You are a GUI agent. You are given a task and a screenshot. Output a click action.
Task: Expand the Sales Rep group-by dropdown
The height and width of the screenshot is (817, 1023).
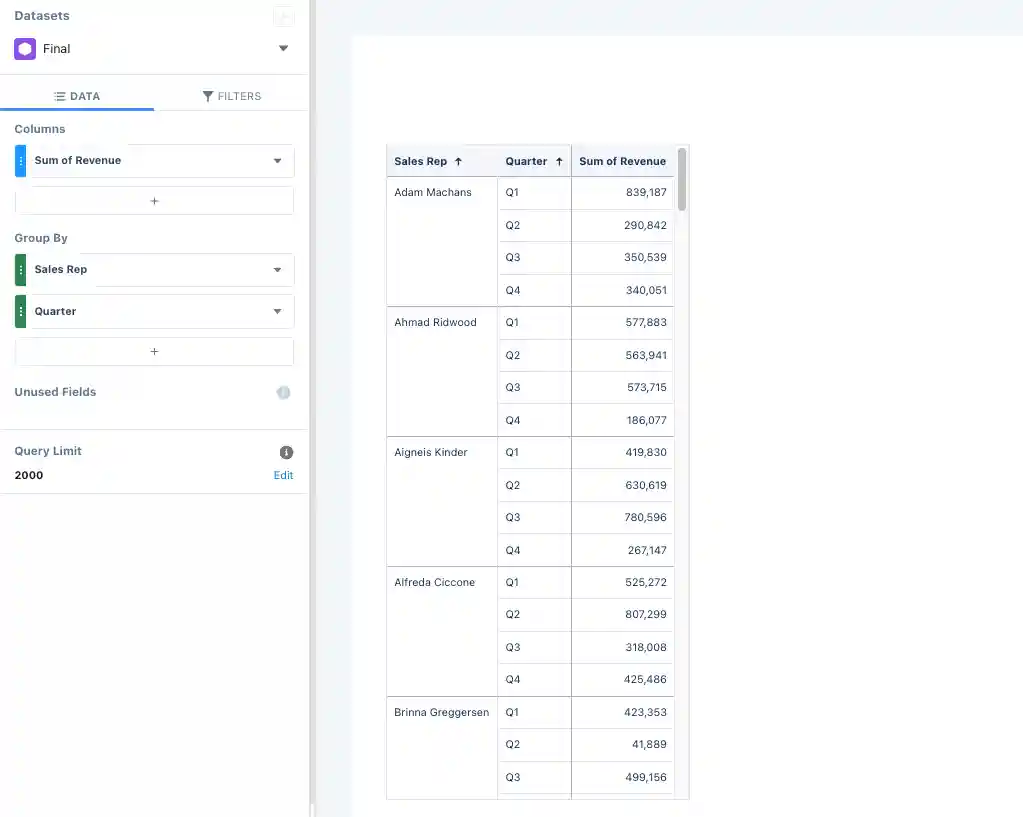pyautogui.click(x=277, y=270)
